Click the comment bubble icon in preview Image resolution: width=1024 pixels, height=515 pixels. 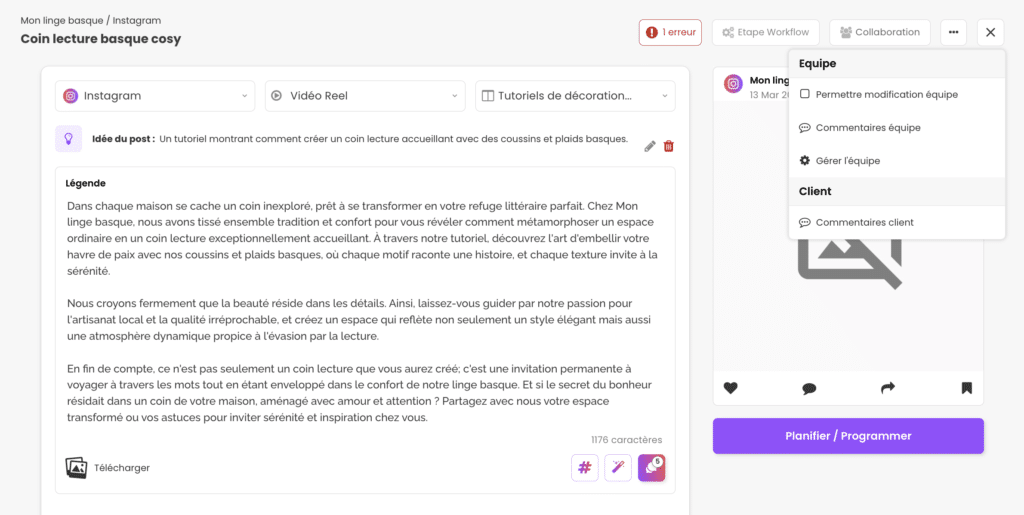point(809,388)
